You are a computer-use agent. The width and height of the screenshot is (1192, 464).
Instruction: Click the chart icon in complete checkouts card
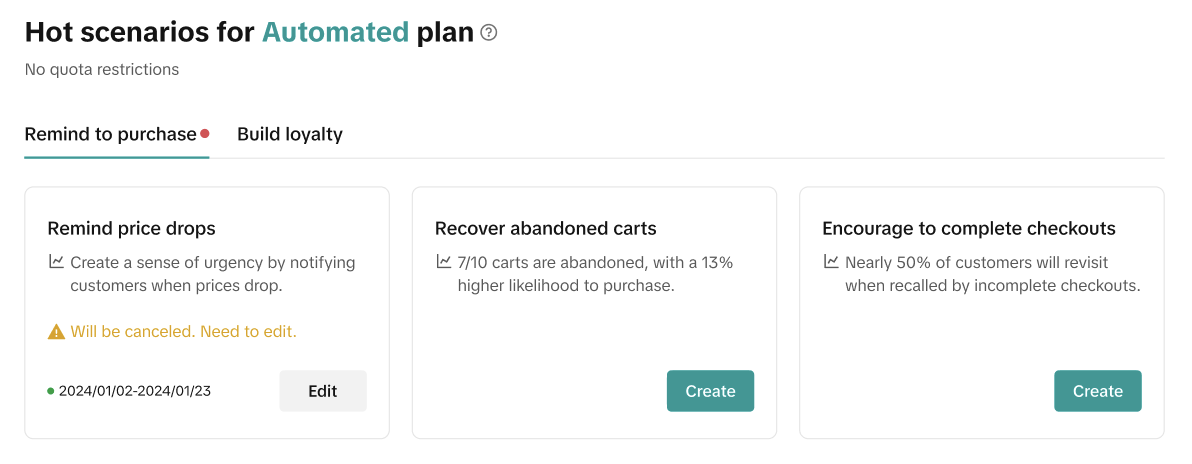click(x=830, y=262)
